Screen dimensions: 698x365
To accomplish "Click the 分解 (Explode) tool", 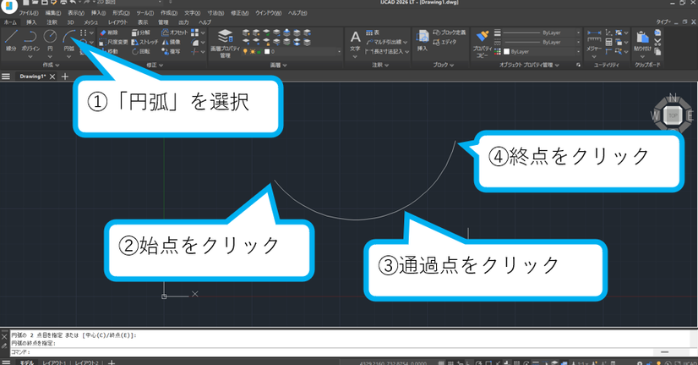I will coord(141,33).
